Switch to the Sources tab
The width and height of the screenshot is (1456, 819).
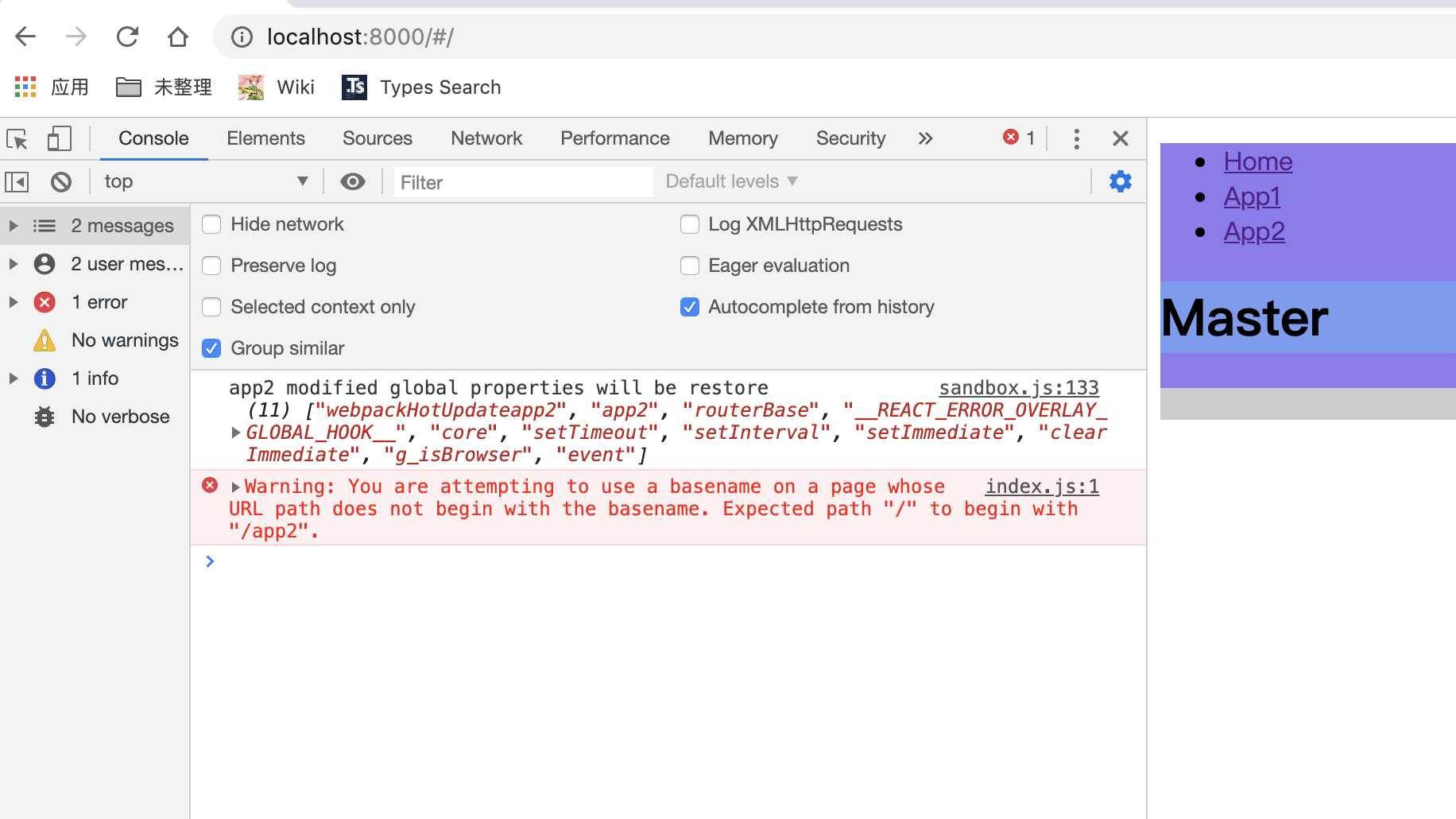[377, 138]
